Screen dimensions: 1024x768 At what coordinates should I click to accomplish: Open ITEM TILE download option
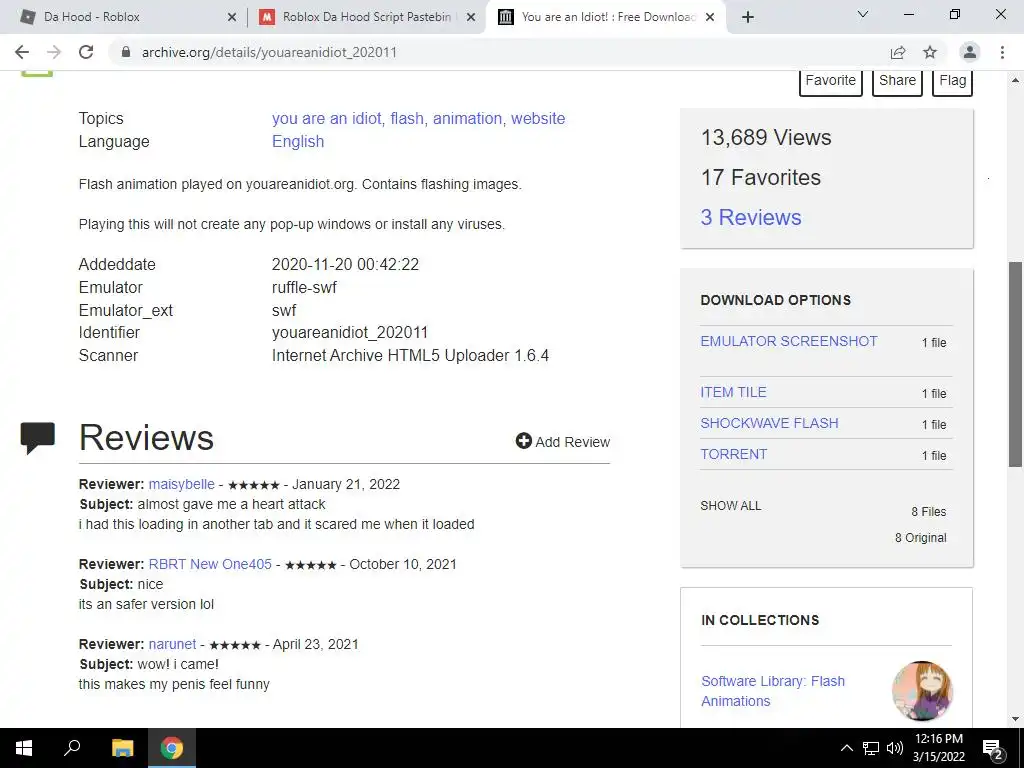pyautogui.click(x=733, y=392)
